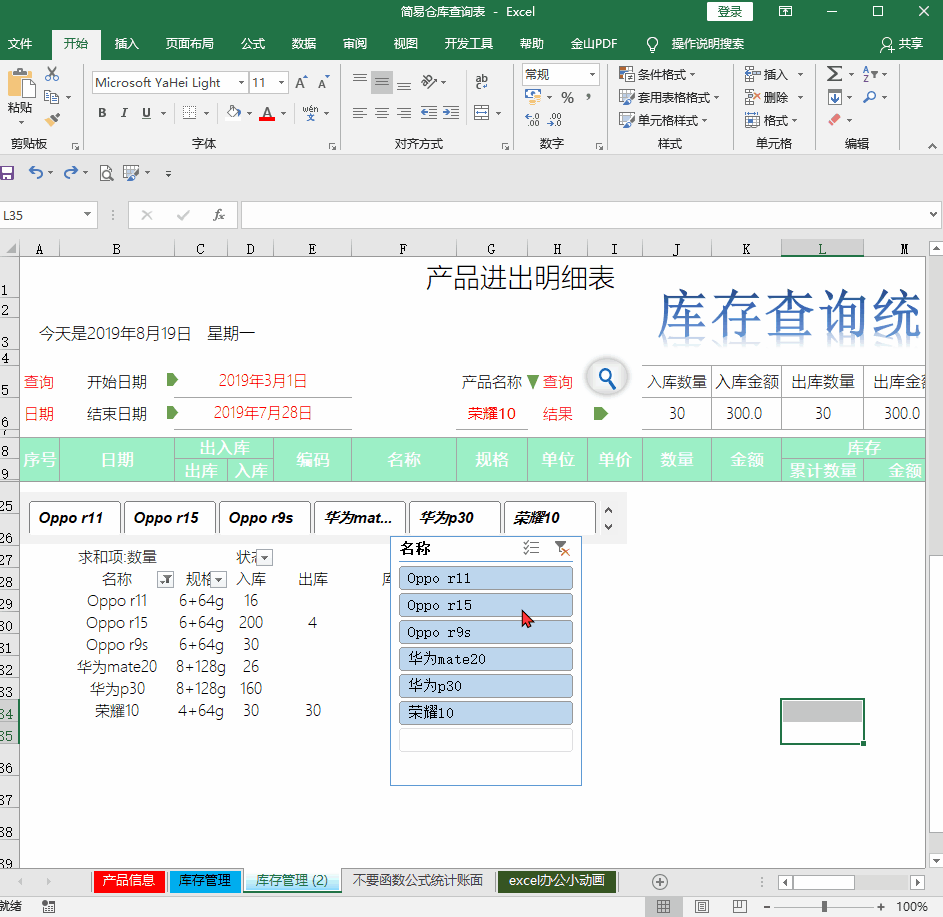Open the number format 常规 dropdown
This screenshot has width=943, height=917.
[x=592, y=75]
